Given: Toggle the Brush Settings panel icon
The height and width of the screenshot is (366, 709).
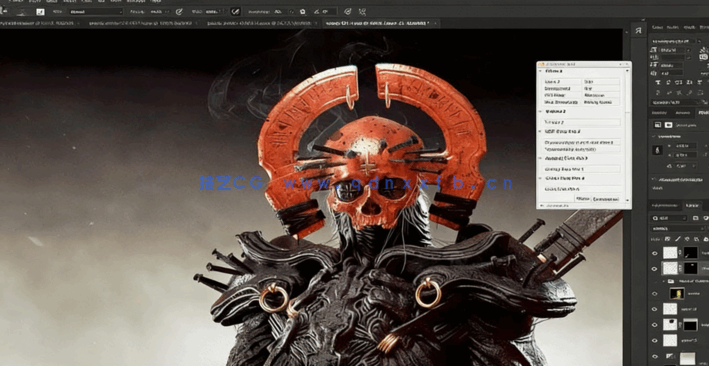Looking at the screenshot, I should pyautogui.click(x=40, y=12).
